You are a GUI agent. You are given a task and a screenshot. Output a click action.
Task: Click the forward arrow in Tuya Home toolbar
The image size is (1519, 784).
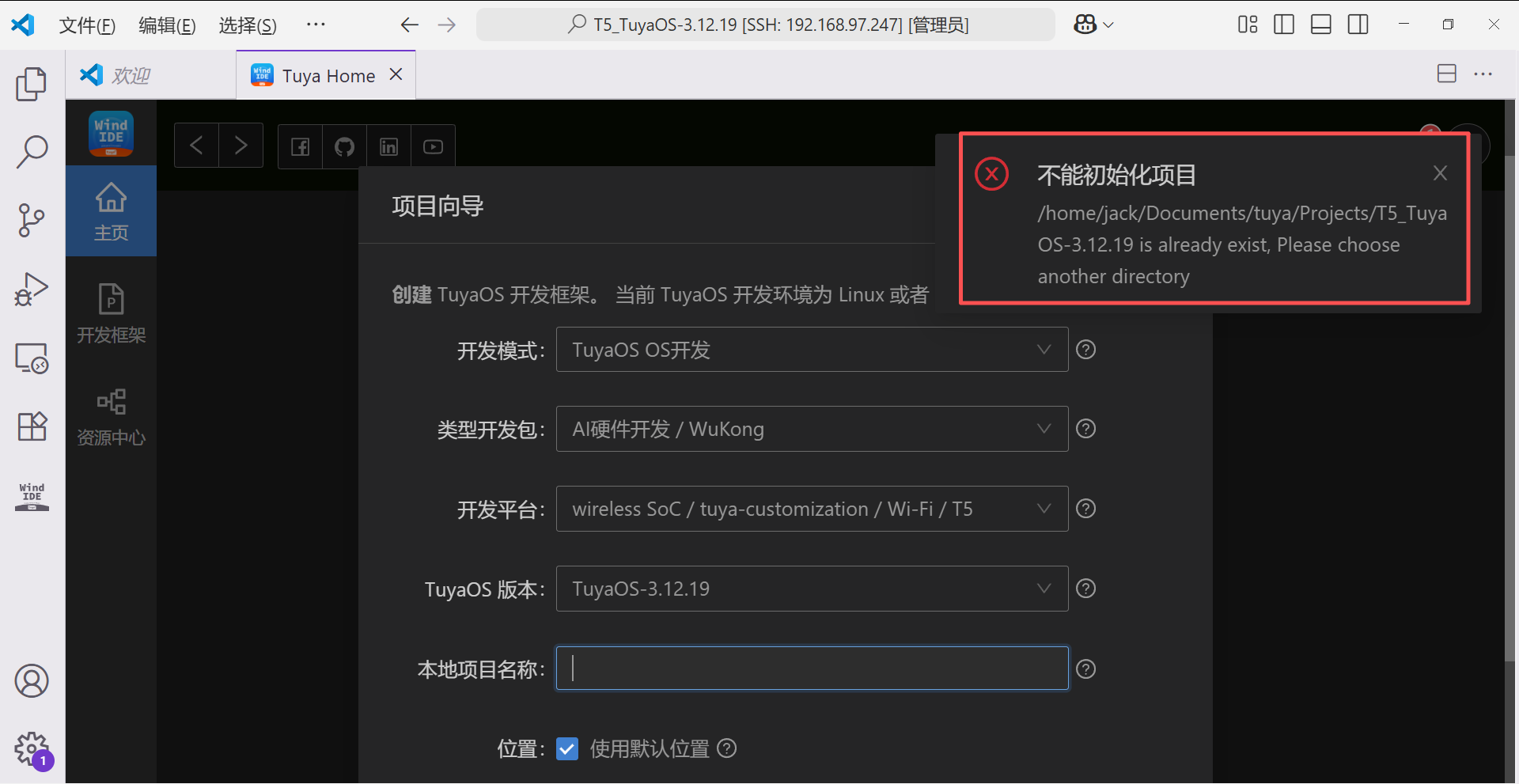click(241, 146)
